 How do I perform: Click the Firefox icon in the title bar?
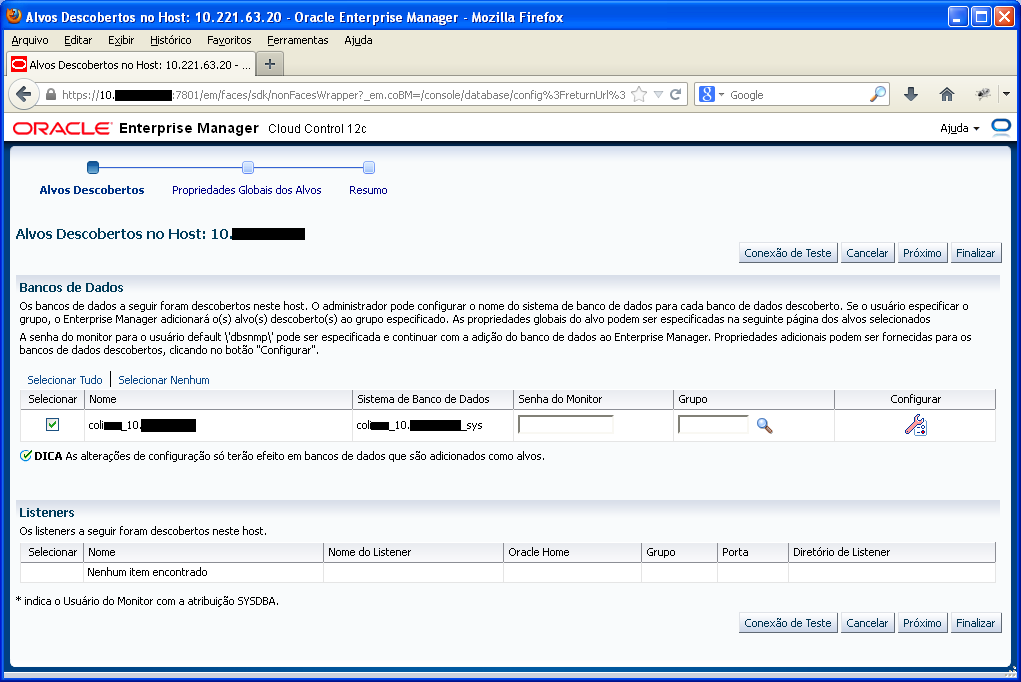(x=14, y=16)
